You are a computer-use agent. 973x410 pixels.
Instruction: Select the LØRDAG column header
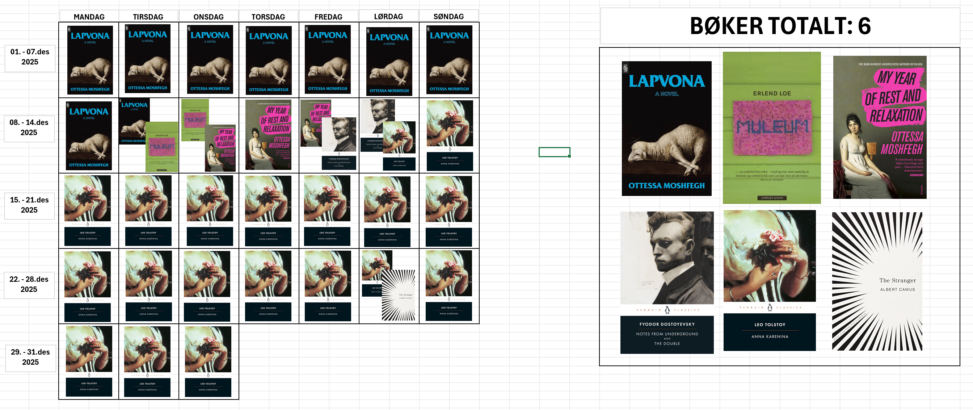[x=389, y=17]
